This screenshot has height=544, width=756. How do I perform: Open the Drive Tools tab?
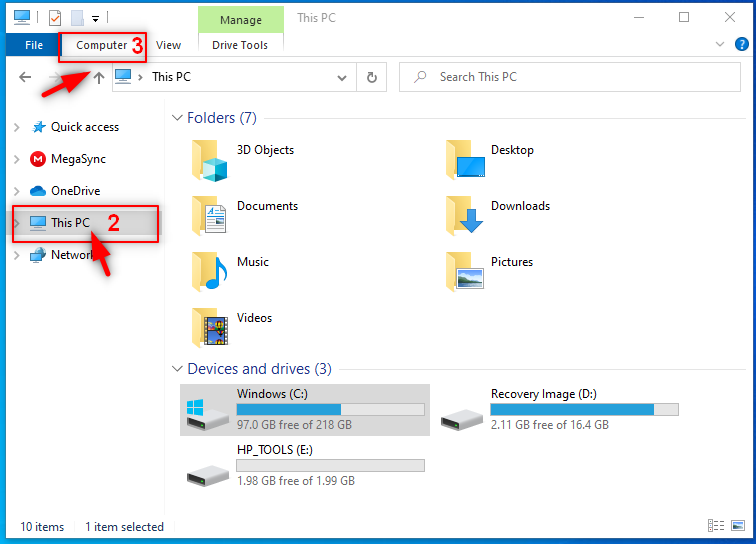click(x=240, y=45)
